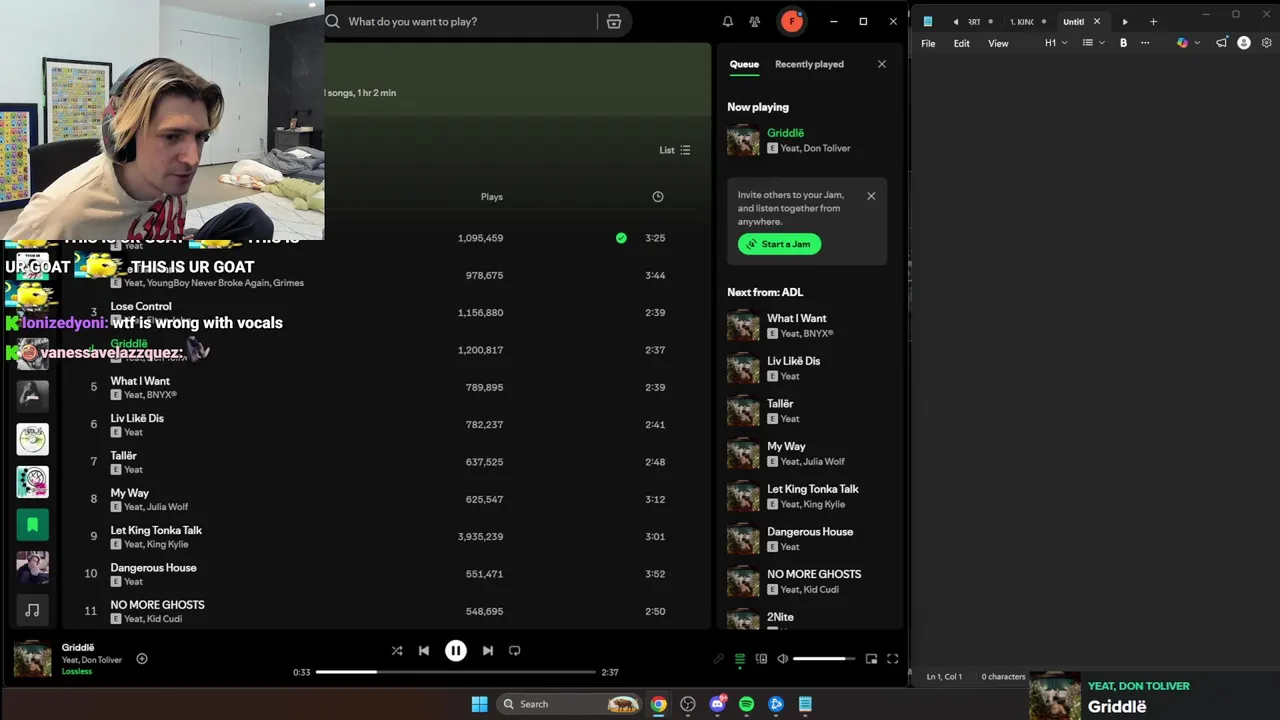Close the Untitled Notepad tab
1280x720 pixels.
1097,21
